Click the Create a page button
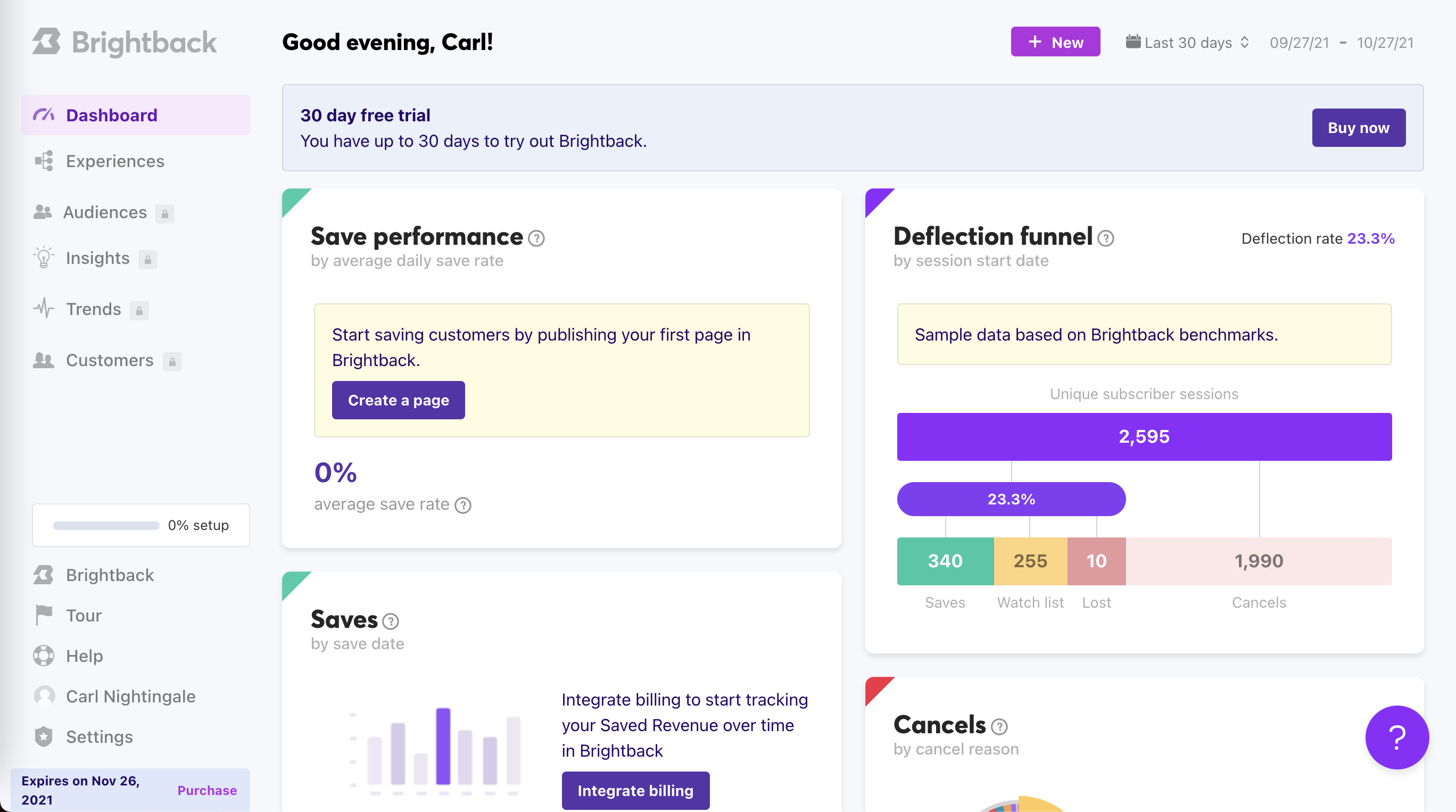Viewport: 1456px width, 812px height. coord(398,400)
